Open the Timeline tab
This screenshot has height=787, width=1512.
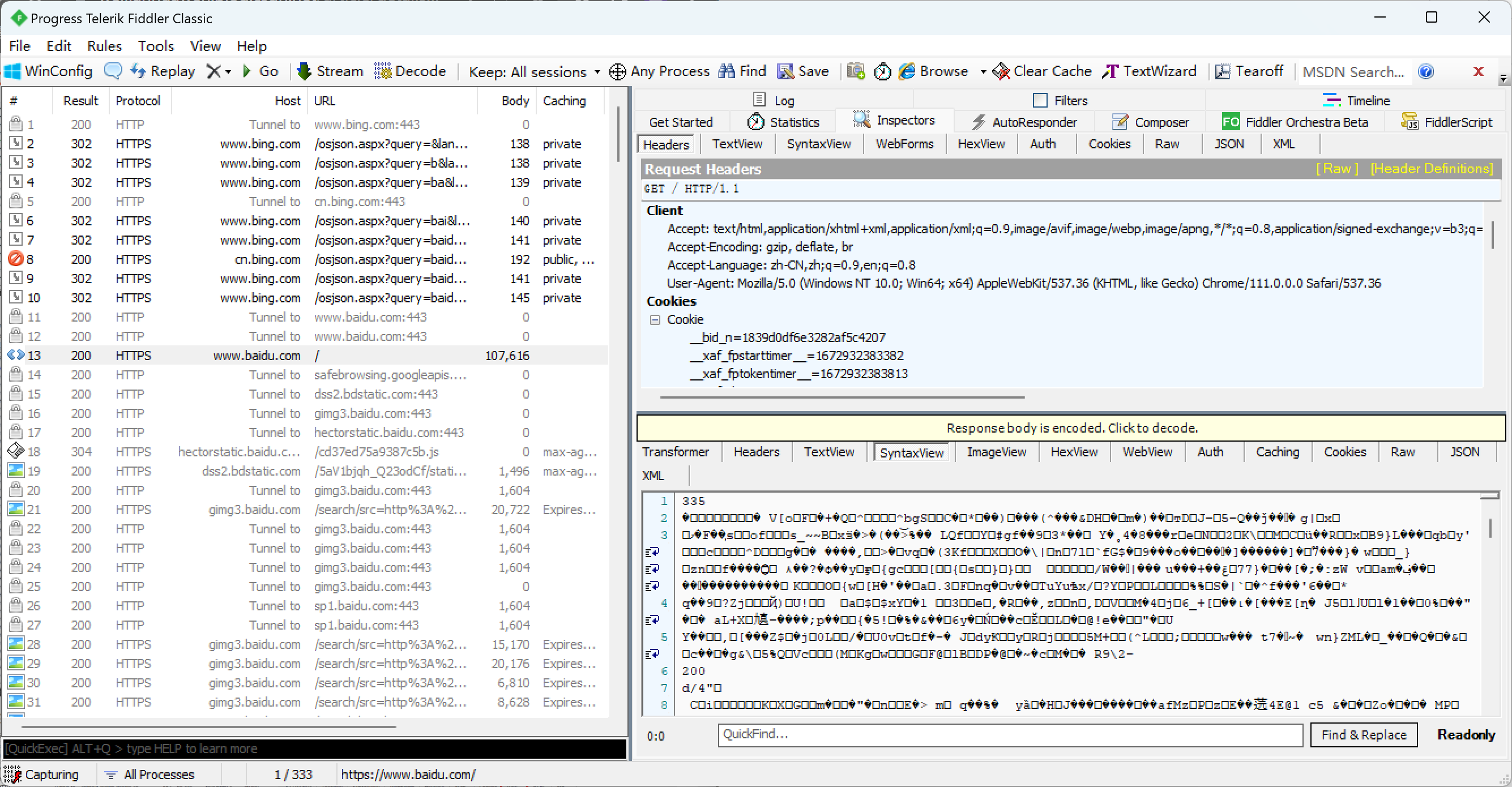click(1356, 100)
